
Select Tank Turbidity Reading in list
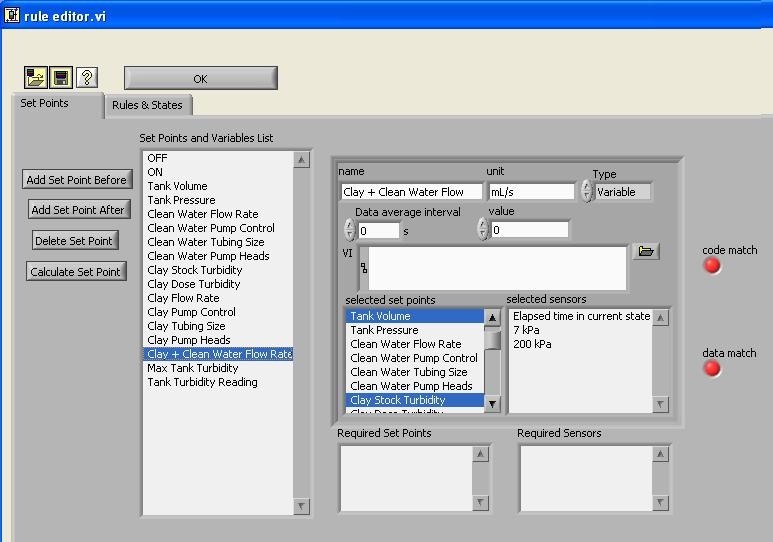218,382
